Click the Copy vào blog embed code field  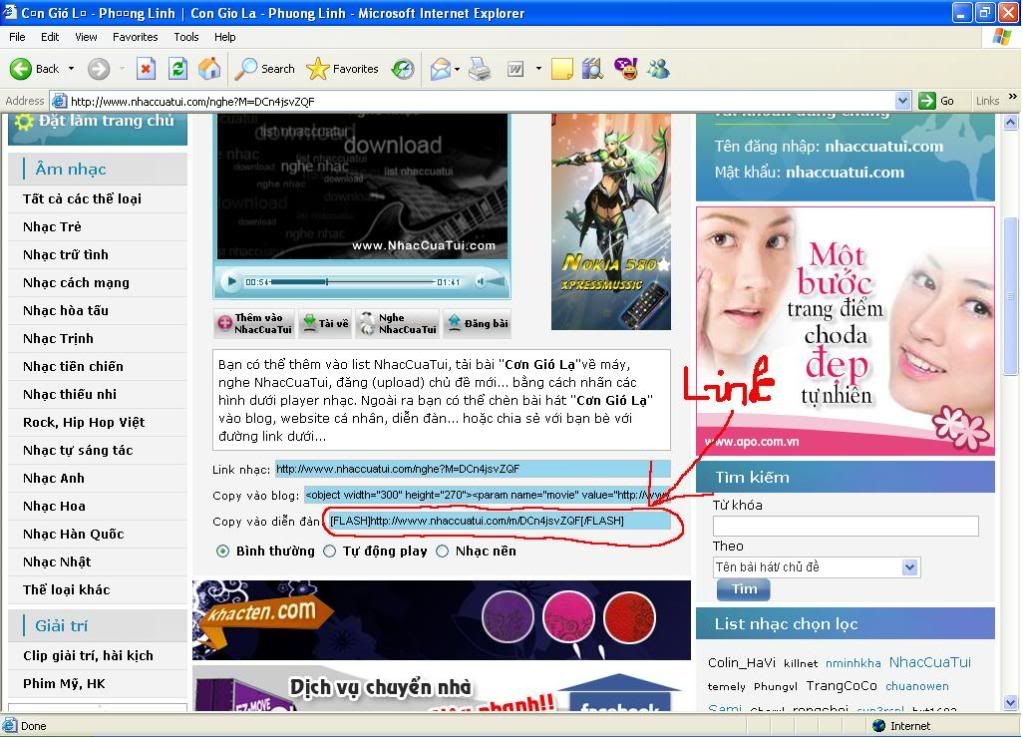click(x=487, y=495)
